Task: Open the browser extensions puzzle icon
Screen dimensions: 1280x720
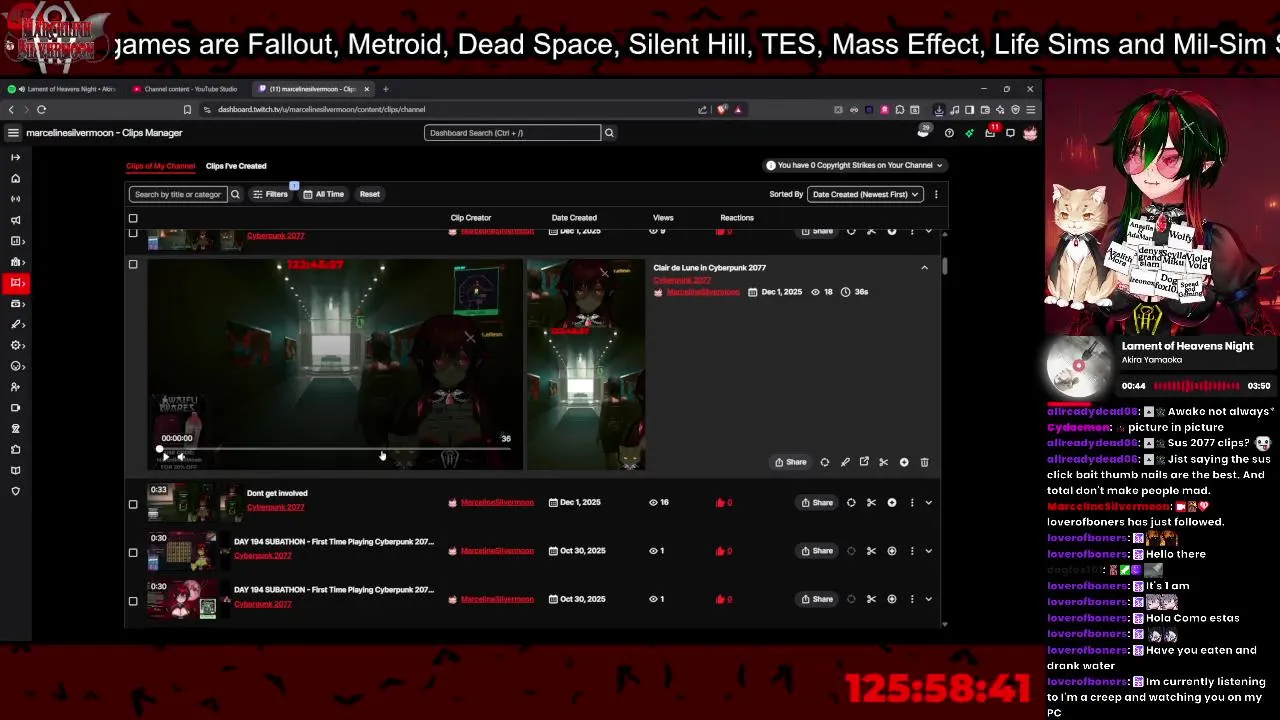Action: click(x=900, y=109)
